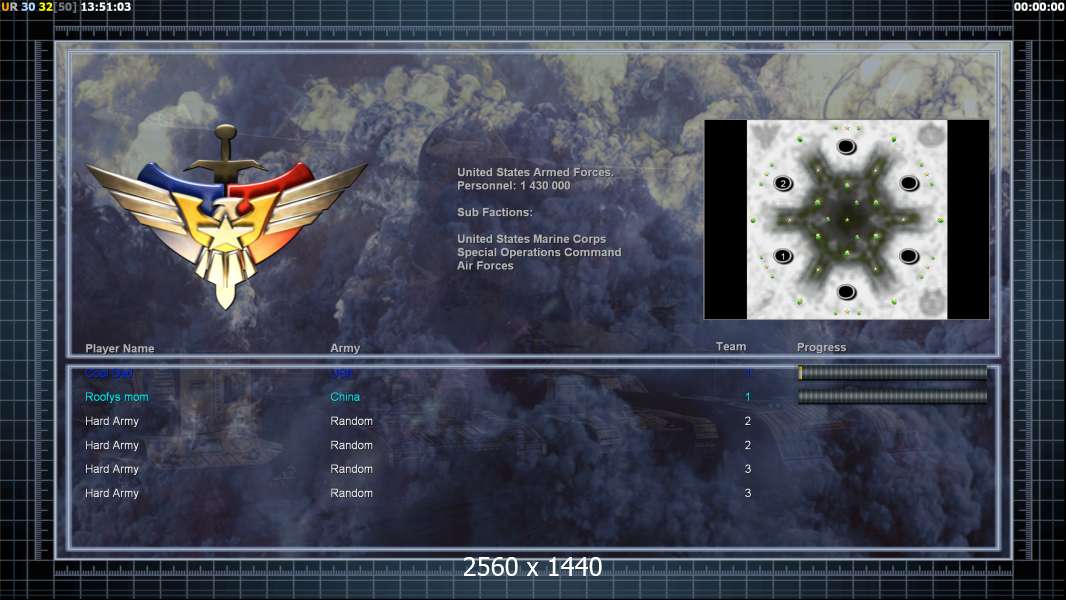Click the Sub Factions: label
The width and height of the screenshot is (1066, 600).
(x=495, y=212)
